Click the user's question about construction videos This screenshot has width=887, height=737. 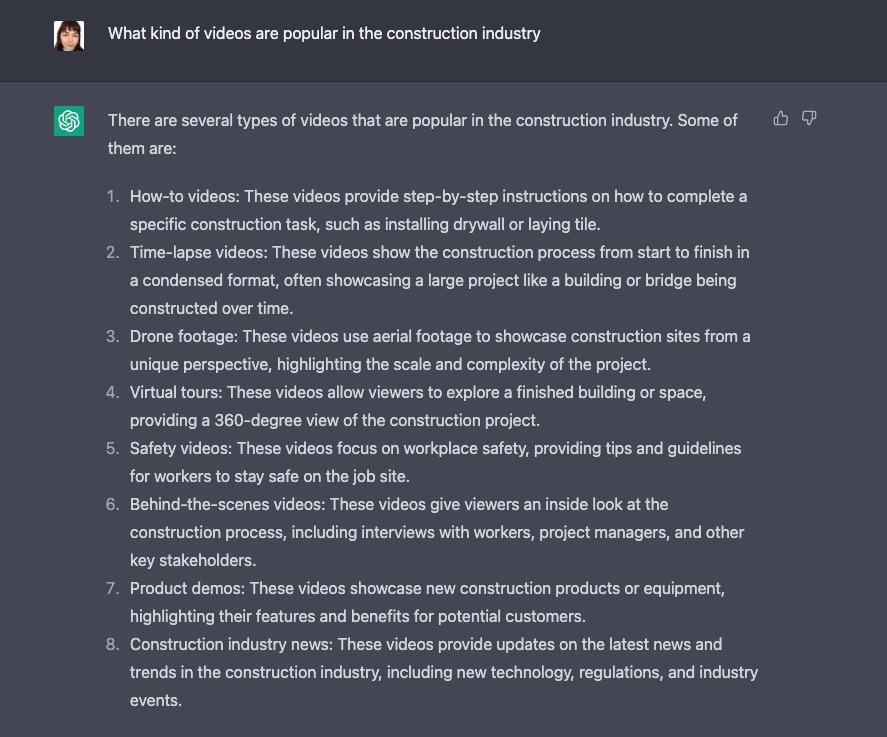coord(324,33)
